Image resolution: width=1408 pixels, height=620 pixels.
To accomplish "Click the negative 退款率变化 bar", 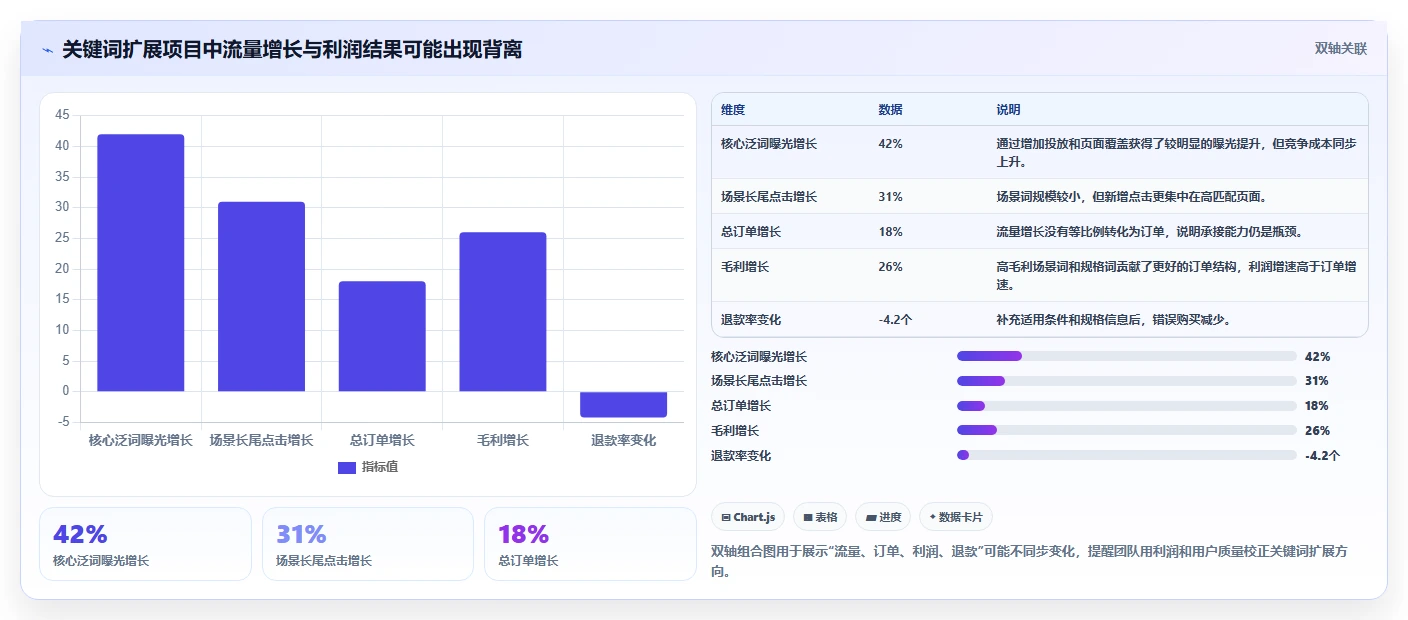I will pyautogui.click(x=623, y=404).
